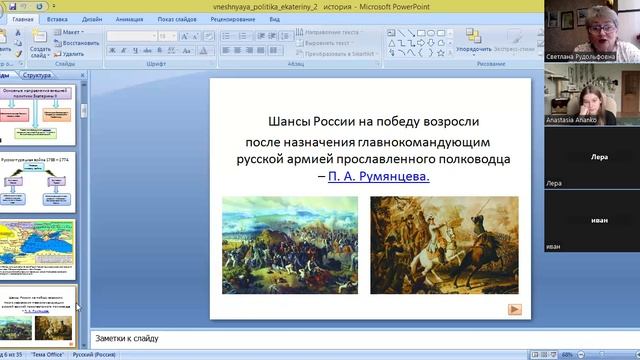The width and height of the screenshot is (640, 360).
Task: Open the font name combo box
Action: pos(131,36)
